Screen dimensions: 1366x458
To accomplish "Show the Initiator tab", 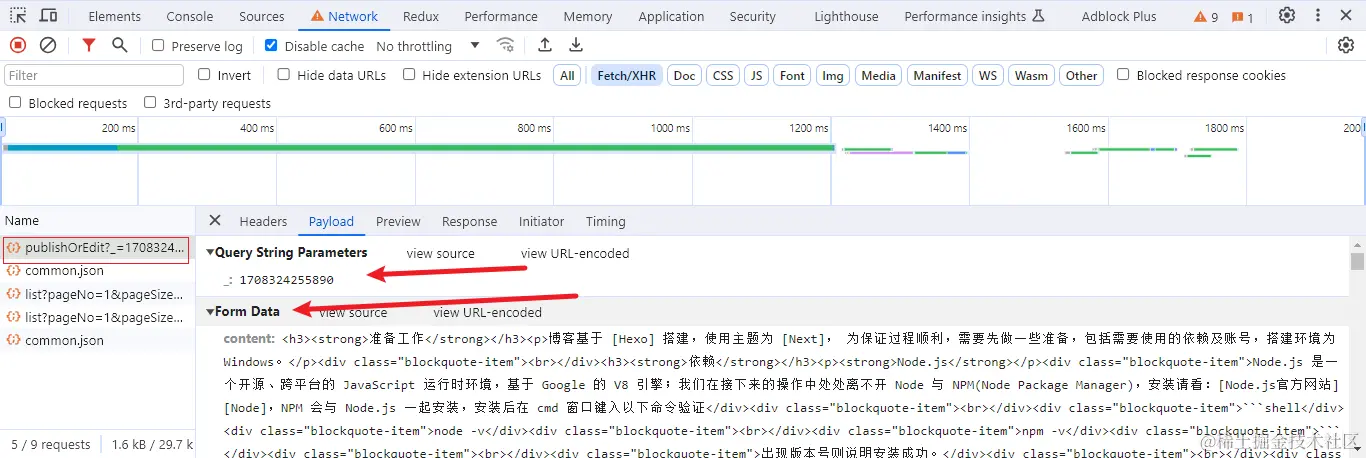I will tap(541, 222).
